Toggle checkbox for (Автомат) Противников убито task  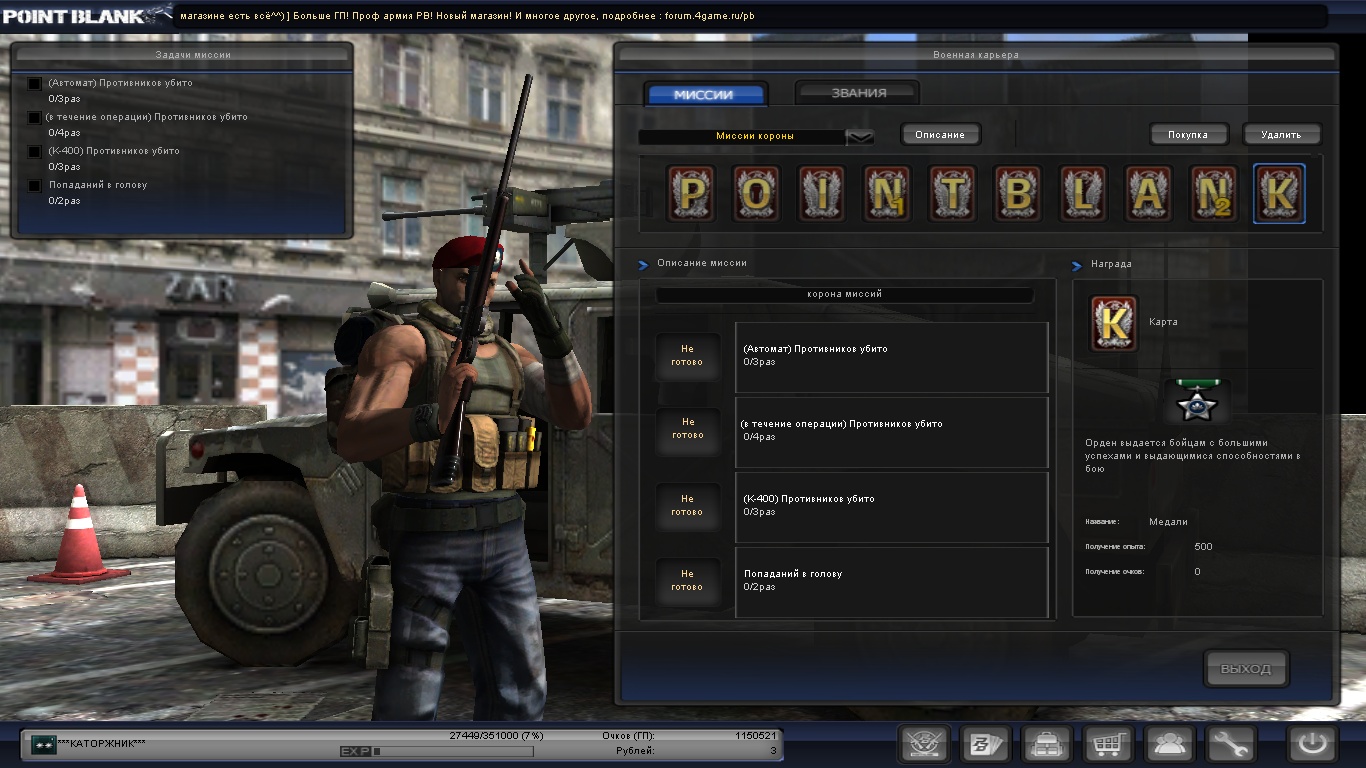click(35, 84)
